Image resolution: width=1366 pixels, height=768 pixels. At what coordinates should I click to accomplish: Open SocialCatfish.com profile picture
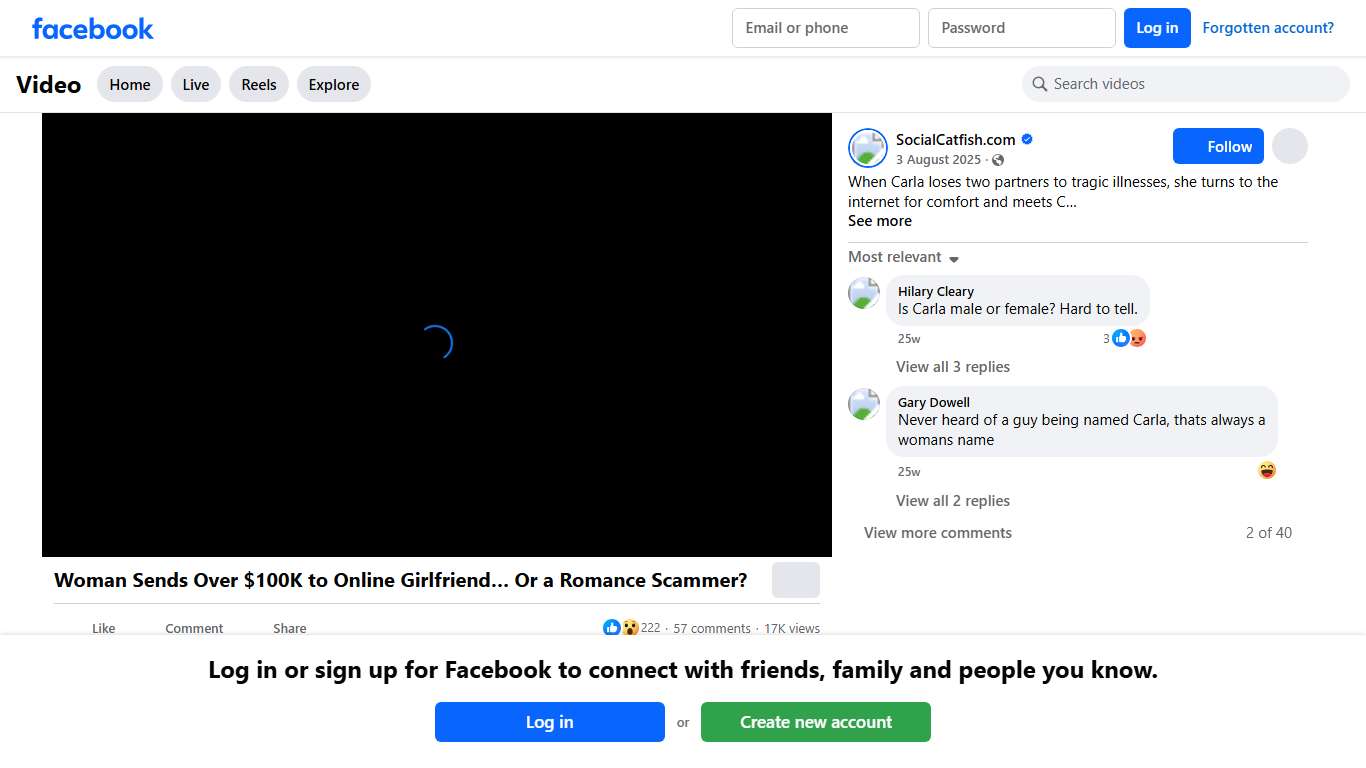pos(867,148)
